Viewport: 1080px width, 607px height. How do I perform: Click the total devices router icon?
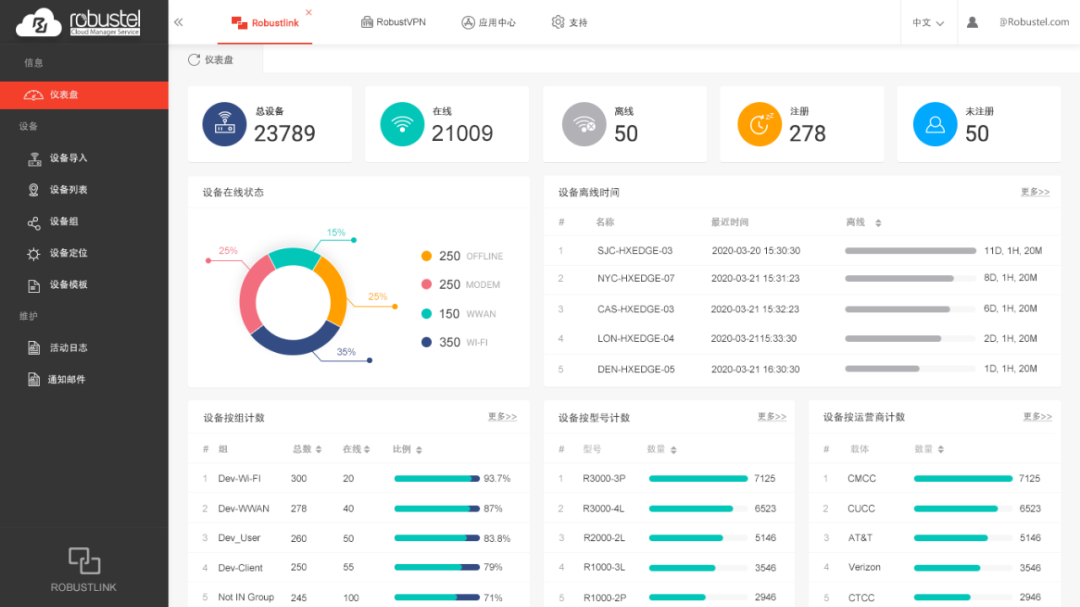(x=224, y=124)
